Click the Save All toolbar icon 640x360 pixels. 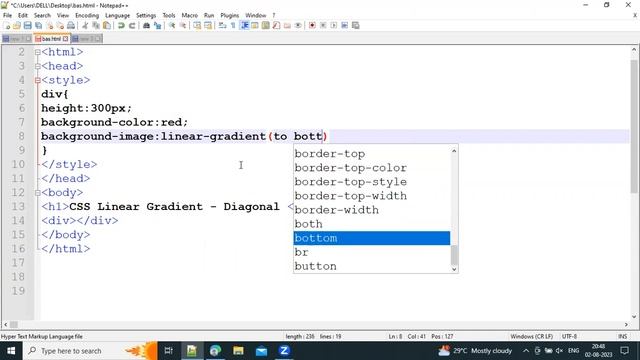click(x=38, y=25)
